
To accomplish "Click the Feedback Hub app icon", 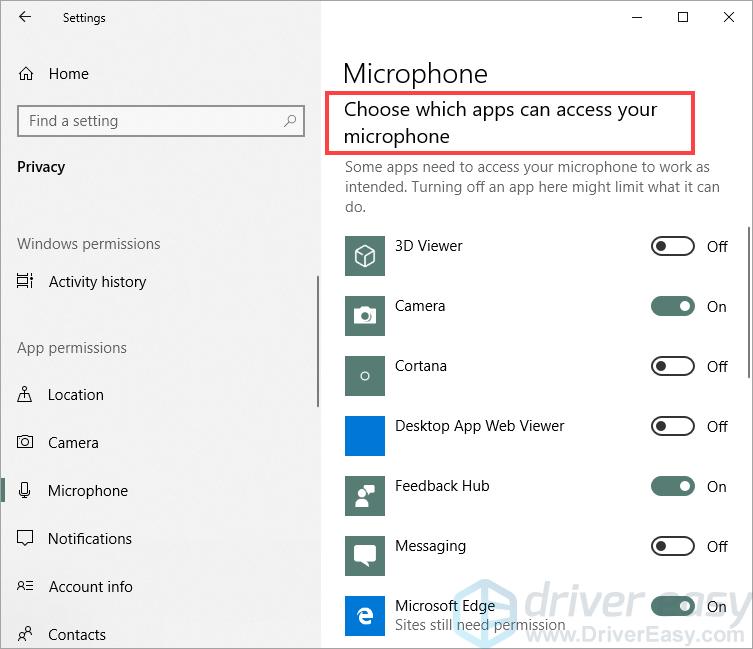I will click(x=364, y=496).
